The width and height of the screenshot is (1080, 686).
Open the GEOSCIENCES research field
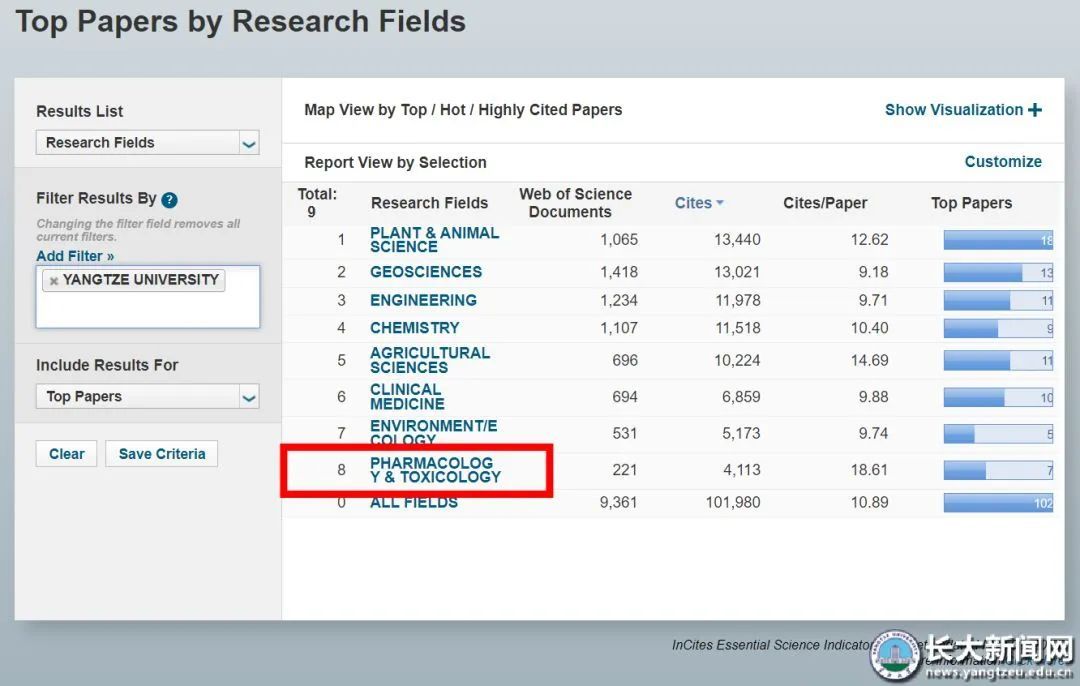click(x=425, y=272)
